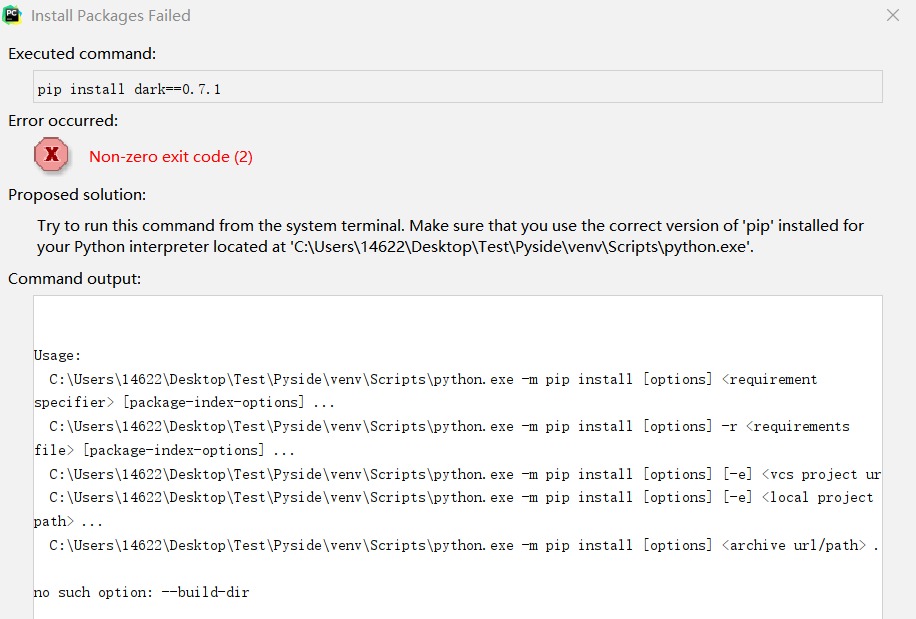This screenshot has width=916, height=619.
Task: Close the Install Packages Failed dialog
Action: [891, 14]
